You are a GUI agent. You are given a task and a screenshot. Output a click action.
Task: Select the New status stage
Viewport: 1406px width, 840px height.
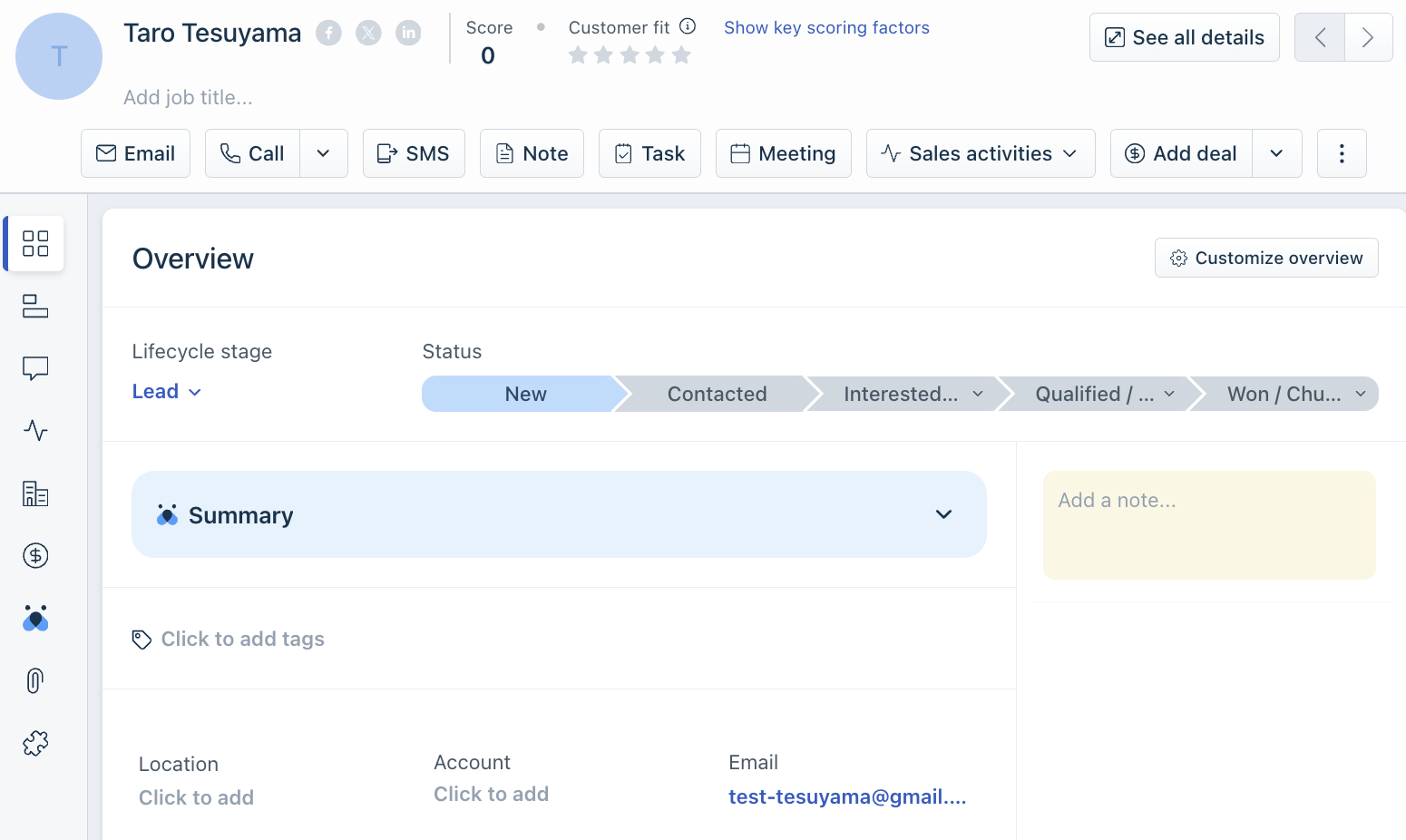pos(525,394)
